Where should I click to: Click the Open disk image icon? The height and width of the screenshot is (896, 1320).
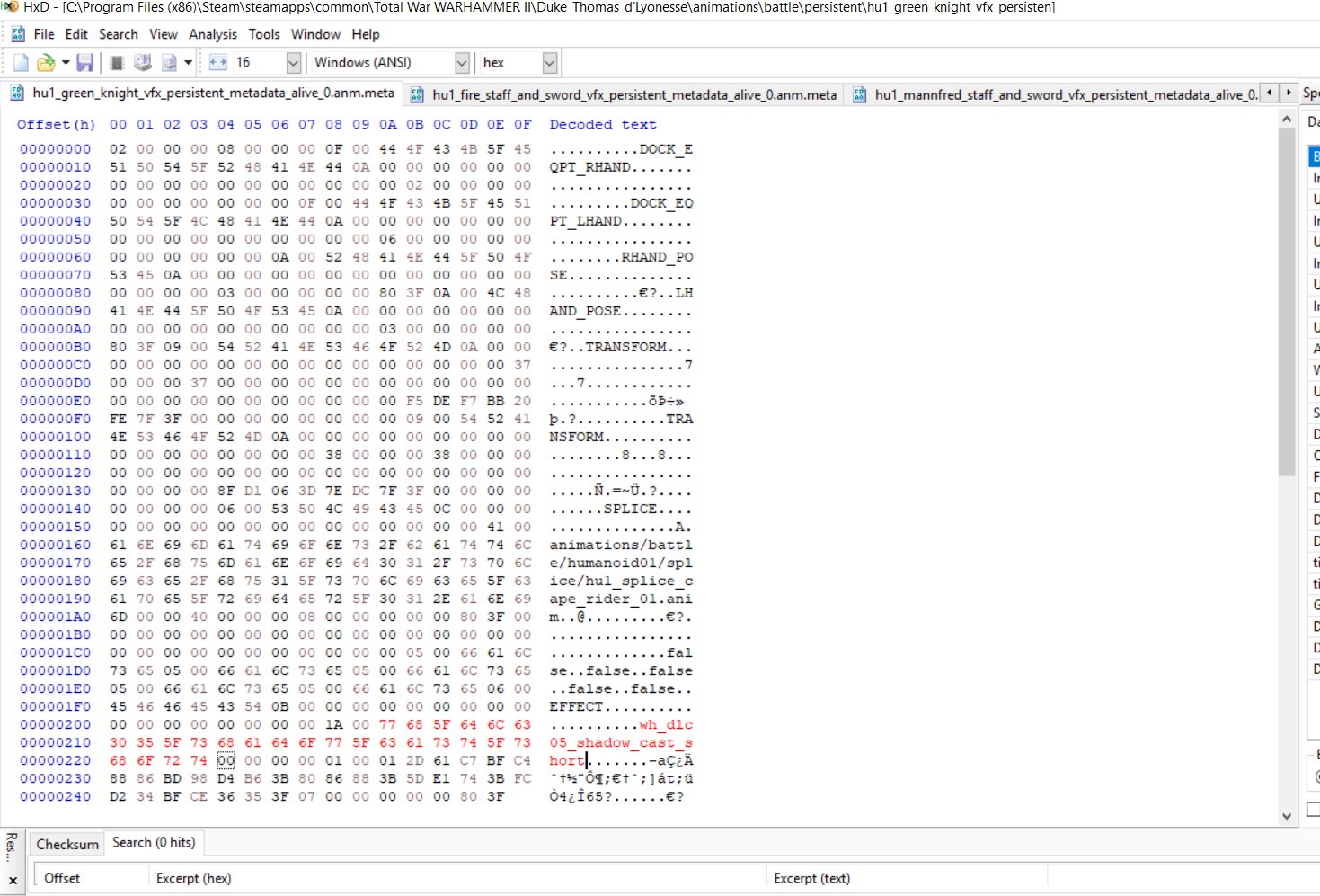[169, 63]
